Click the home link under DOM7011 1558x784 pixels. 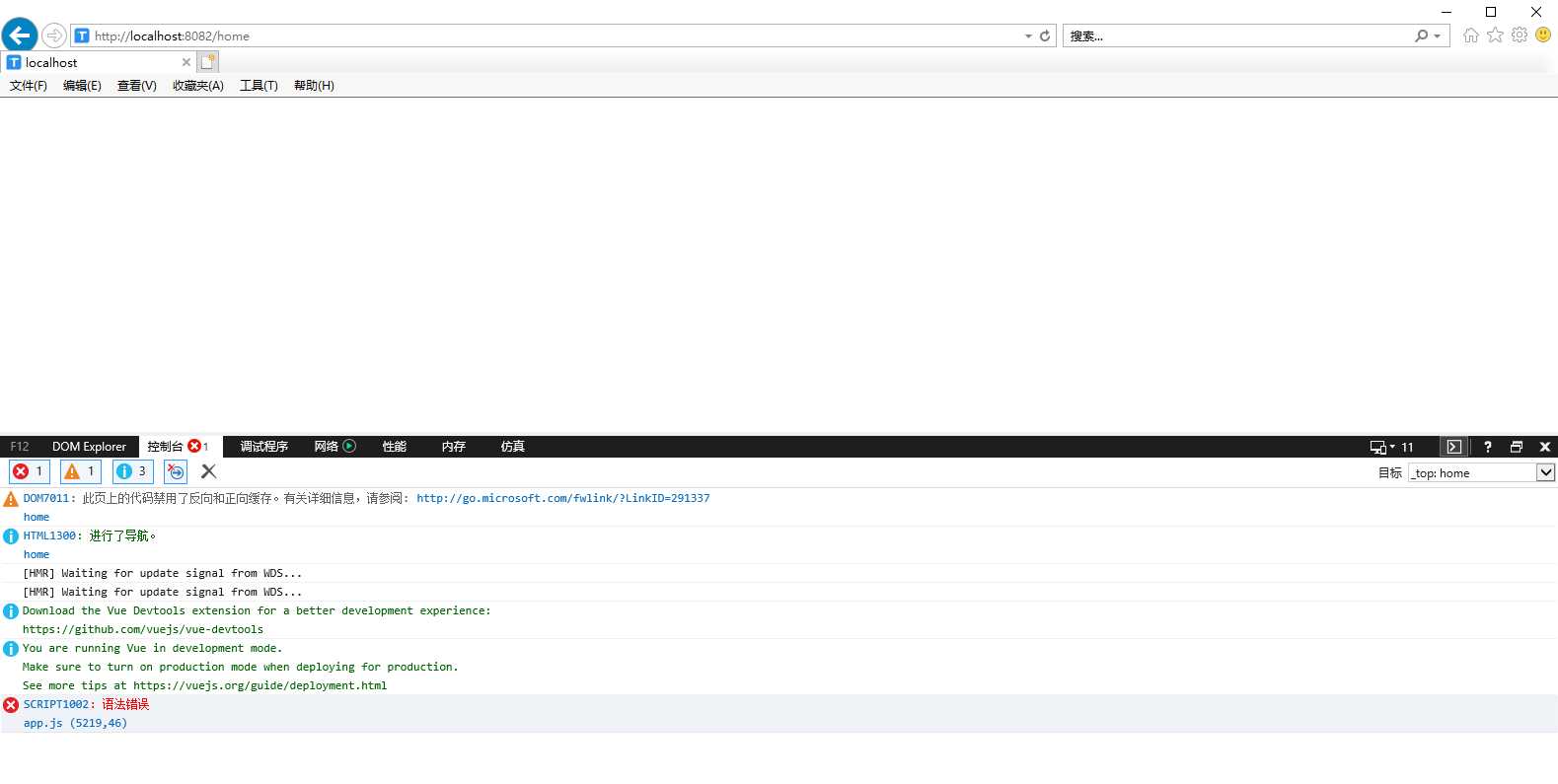(x=37, y=517)
